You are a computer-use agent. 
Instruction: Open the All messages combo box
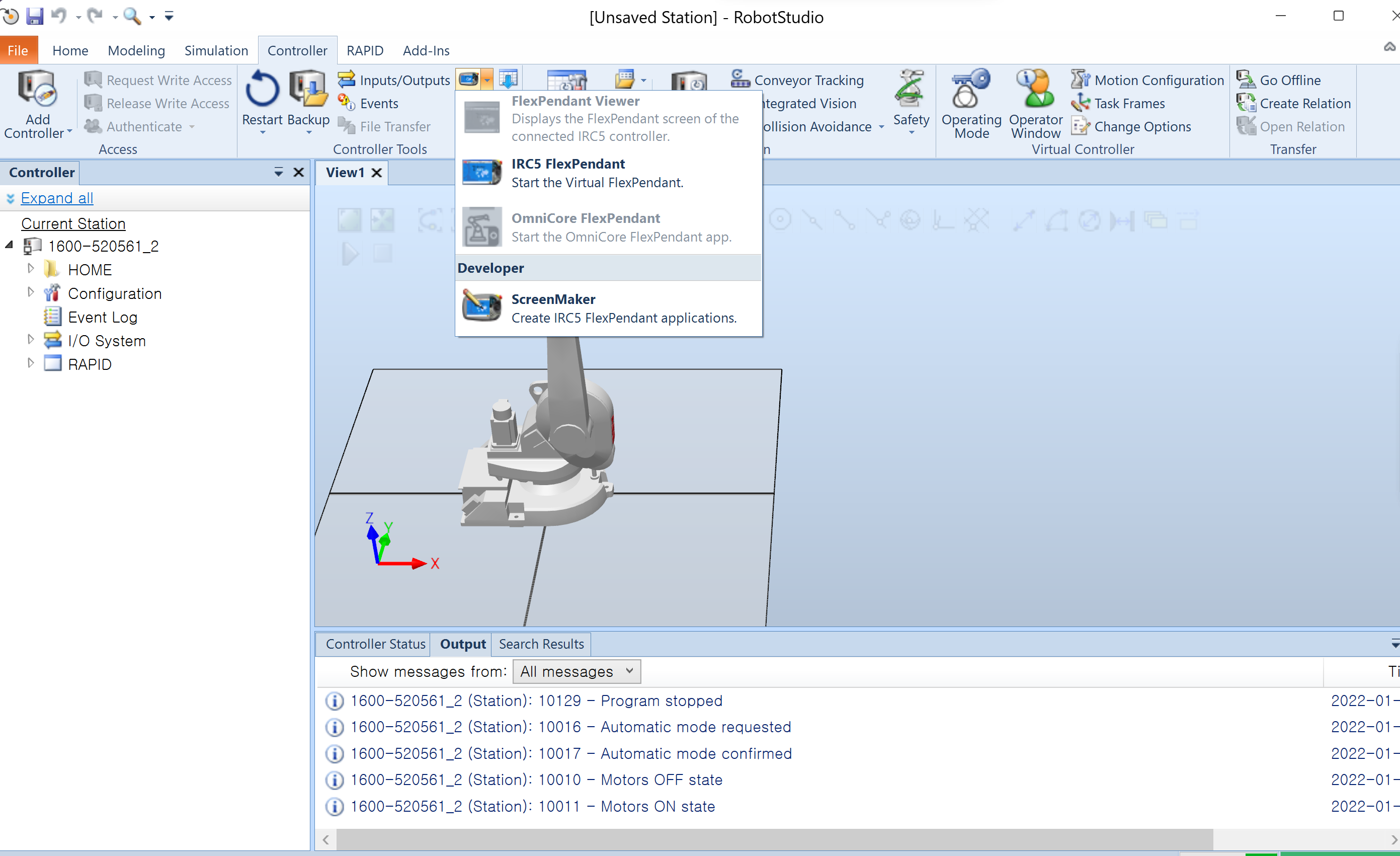click(x=577, y=671)
